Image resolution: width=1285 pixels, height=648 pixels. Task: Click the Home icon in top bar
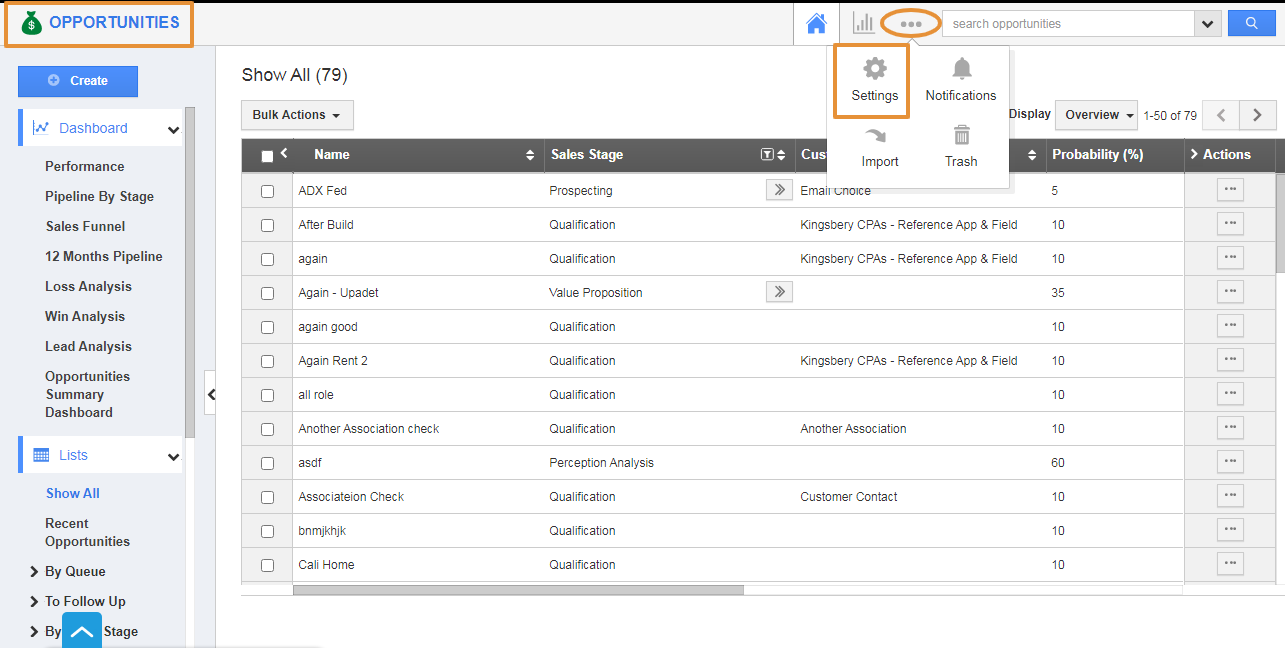pyautogui.click(x=816, y=23)
